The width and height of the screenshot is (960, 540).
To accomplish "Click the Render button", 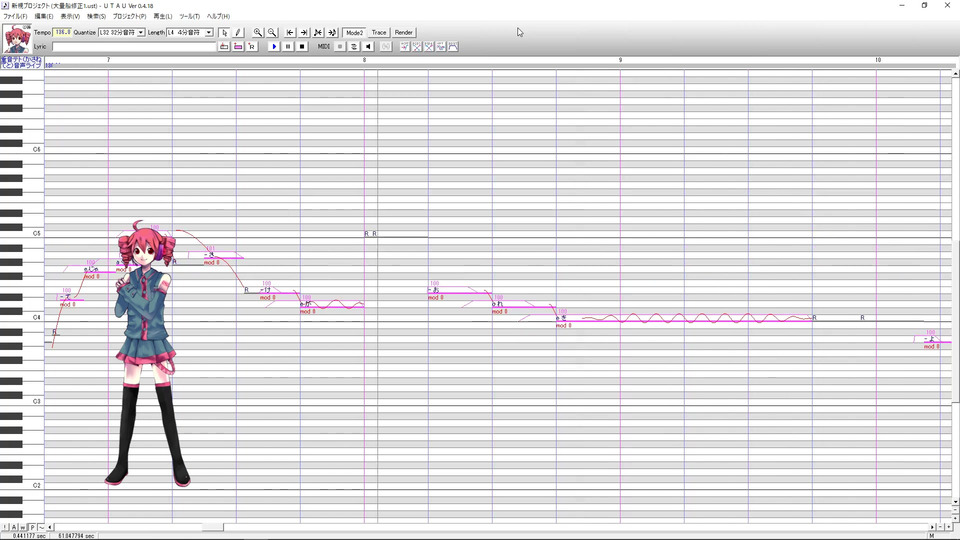I will pos(403,32).
